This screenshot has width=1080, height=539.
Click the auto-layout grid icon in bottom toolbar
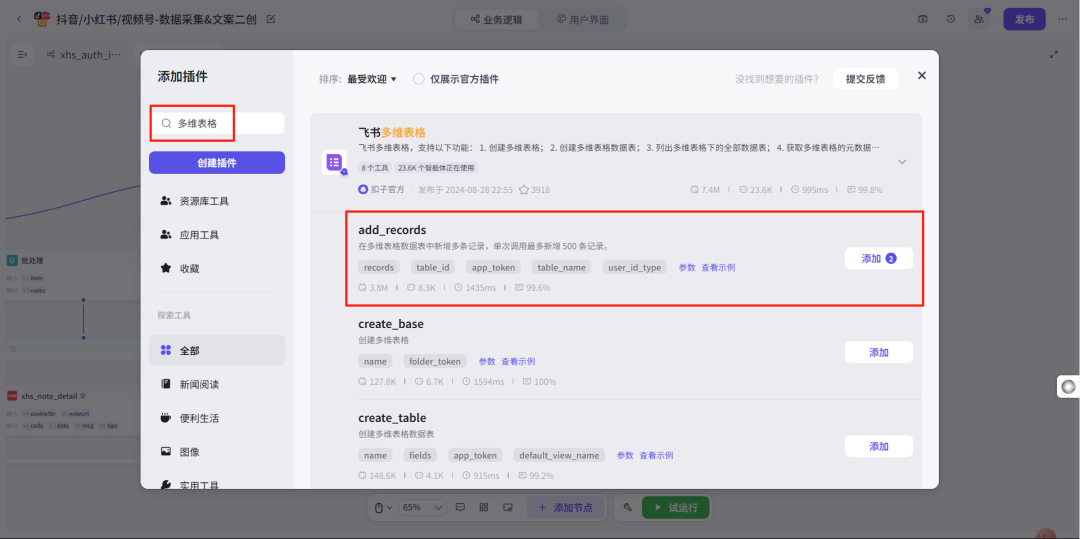click(484, 507)
